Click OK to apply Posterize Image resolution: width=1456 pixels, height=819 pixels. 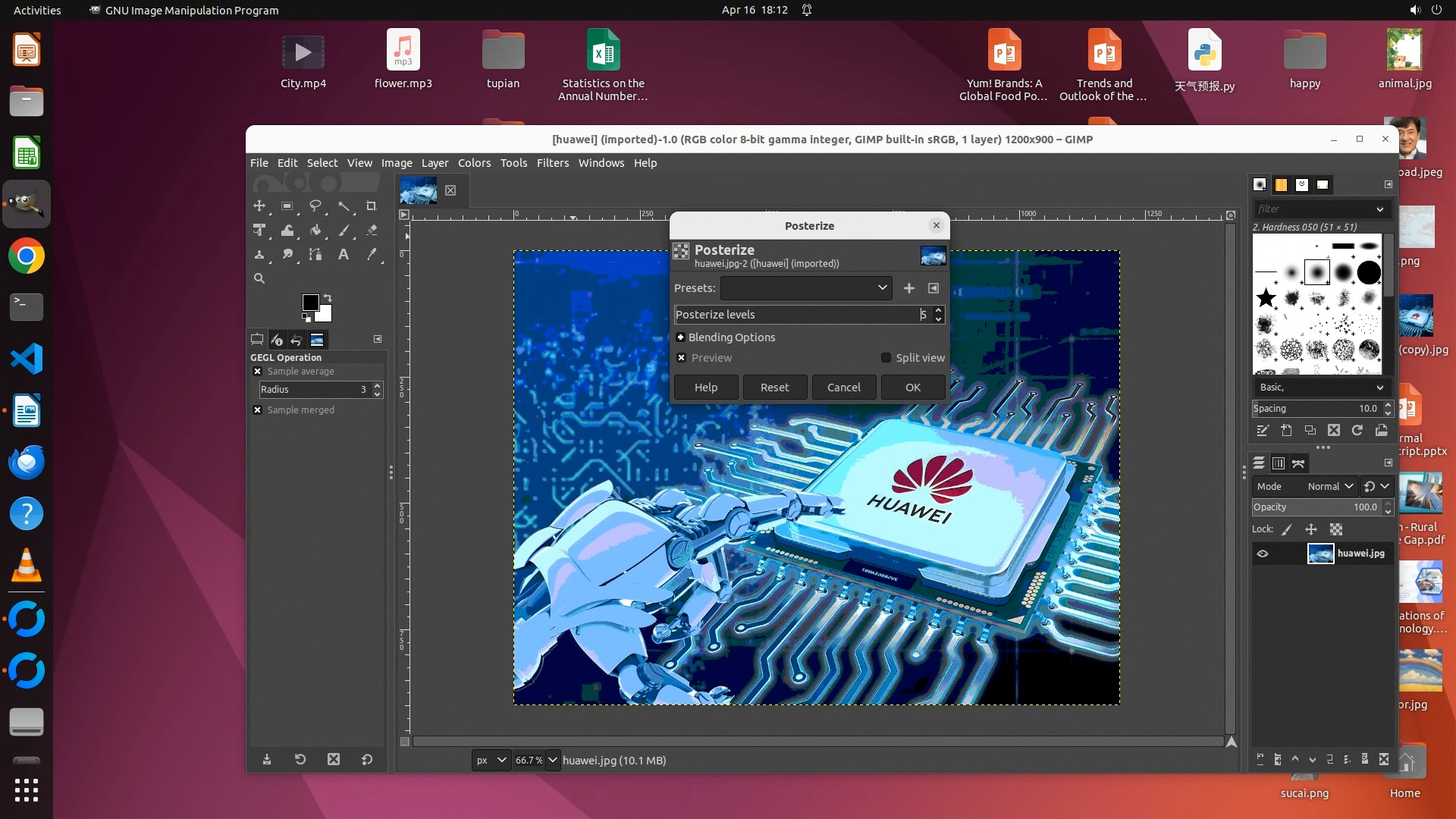coord(912,388)
